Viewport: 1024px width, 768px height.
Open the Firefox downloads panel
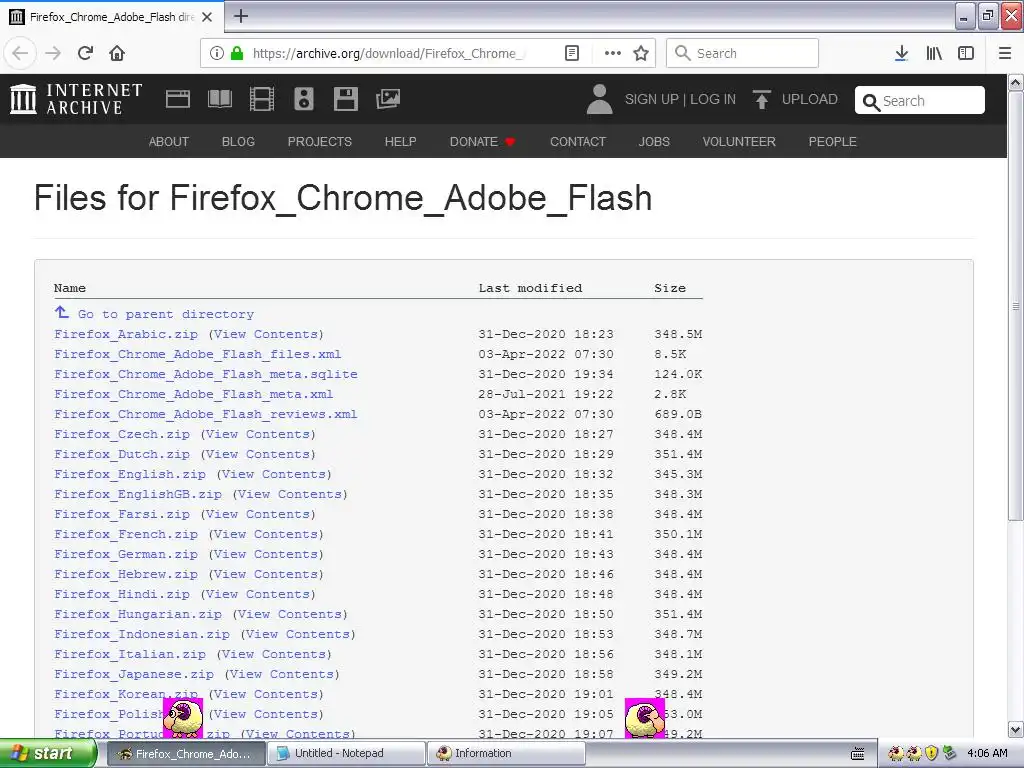901,54
